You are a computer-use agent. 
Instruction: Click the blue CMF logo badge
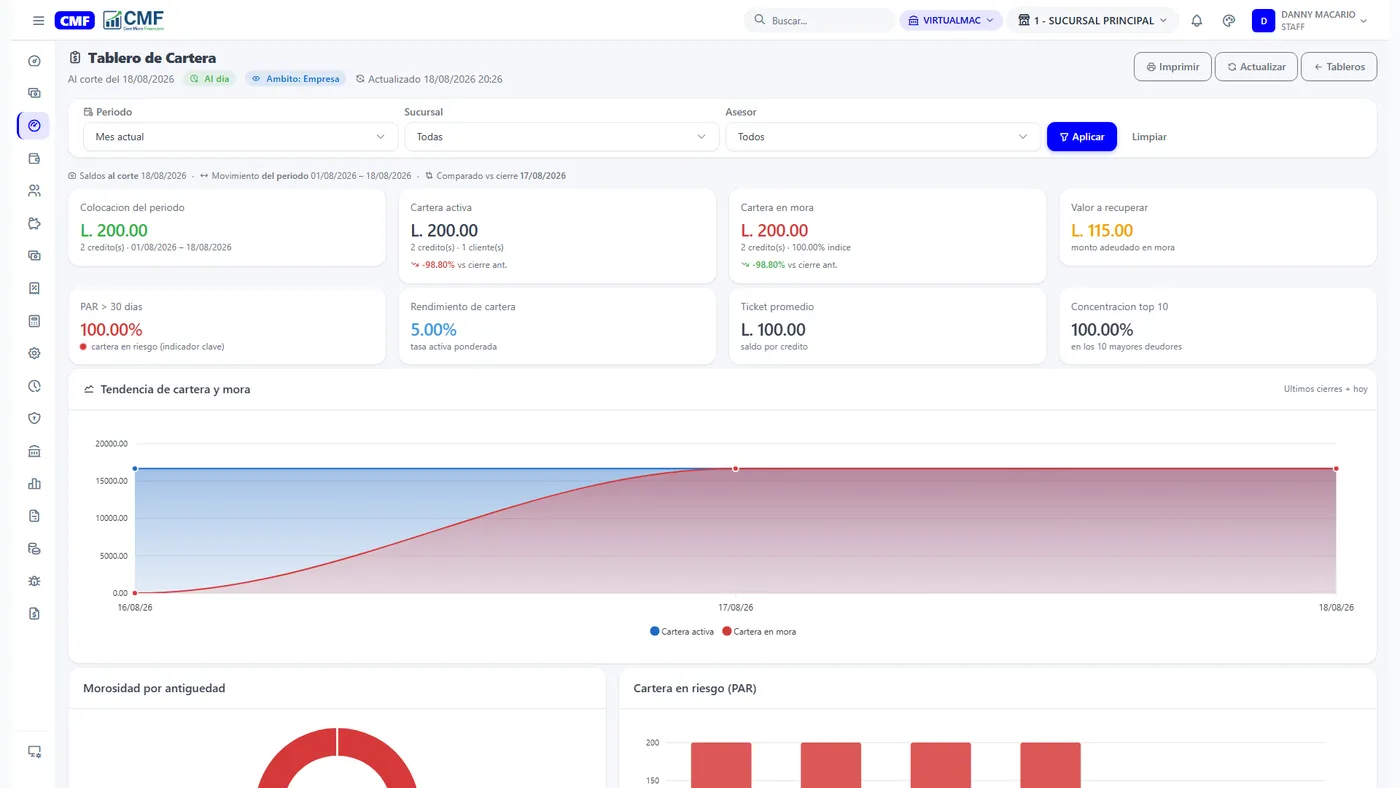point(75,20)
